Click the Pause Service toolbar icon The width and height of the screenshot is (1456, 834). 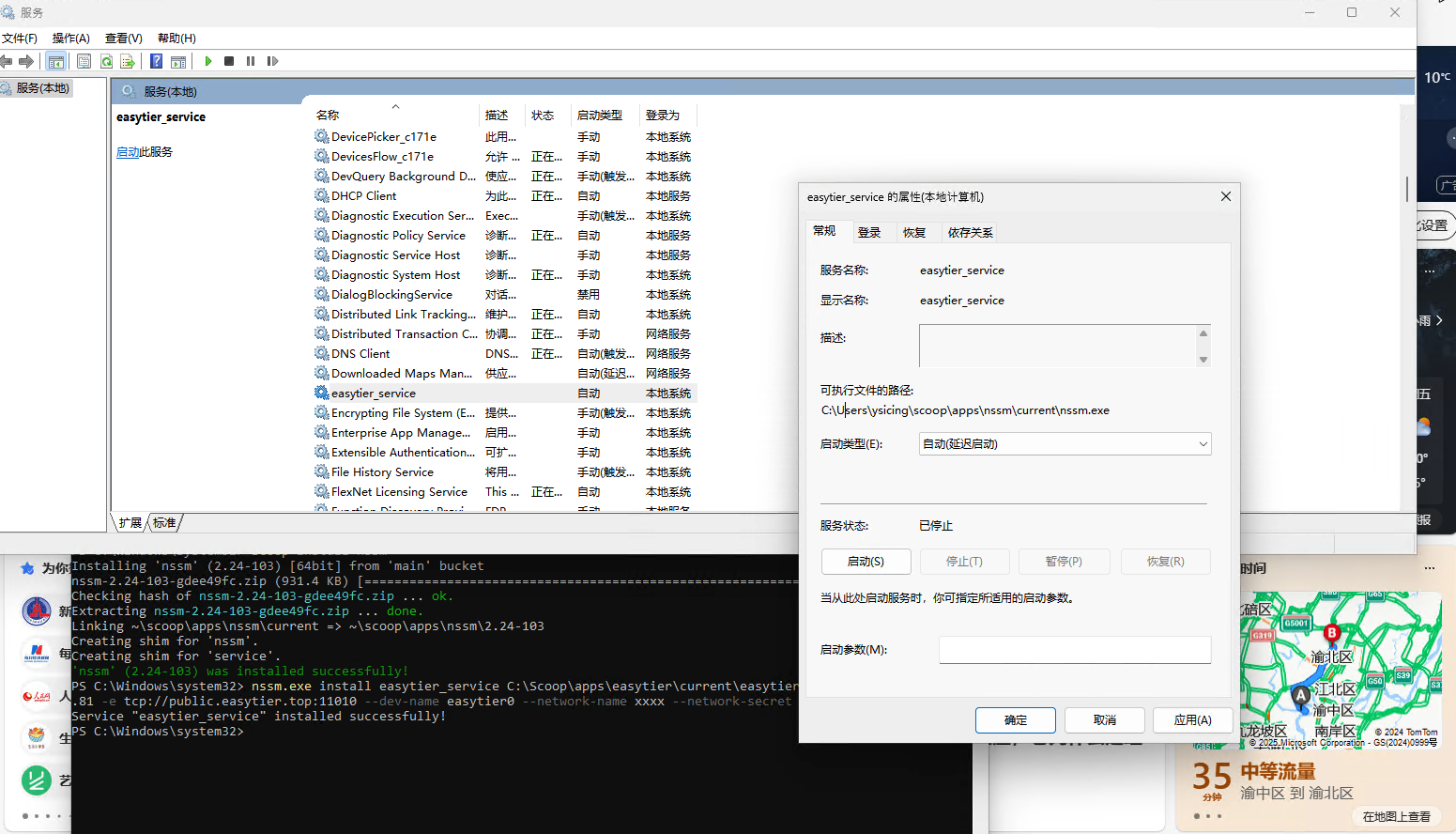(251, 61)
